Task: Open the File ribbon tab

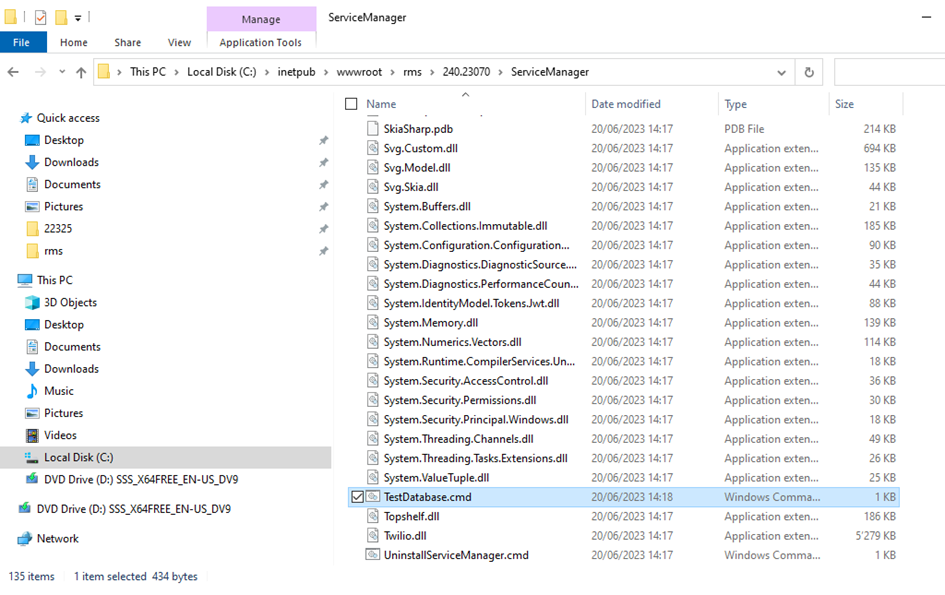Action: click(22, 42)
